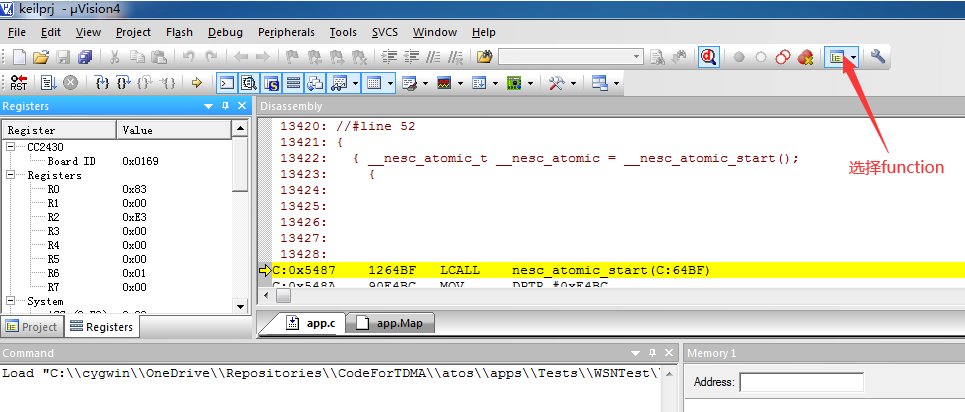Open the find text combo box dropdown

pyautogui.click(x=636, y=57)
